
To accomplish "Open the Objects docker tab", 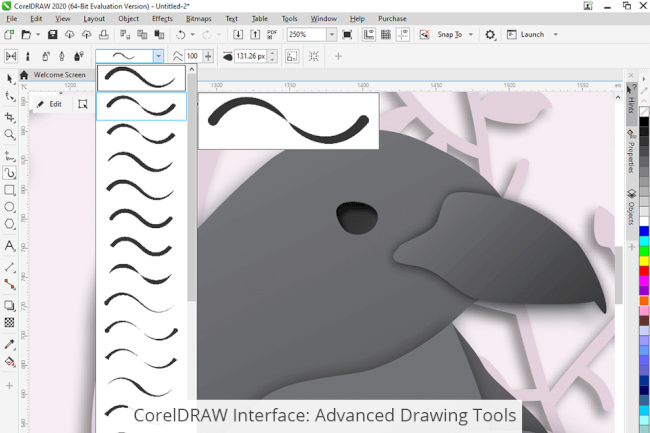I will [x=631, y=208].
